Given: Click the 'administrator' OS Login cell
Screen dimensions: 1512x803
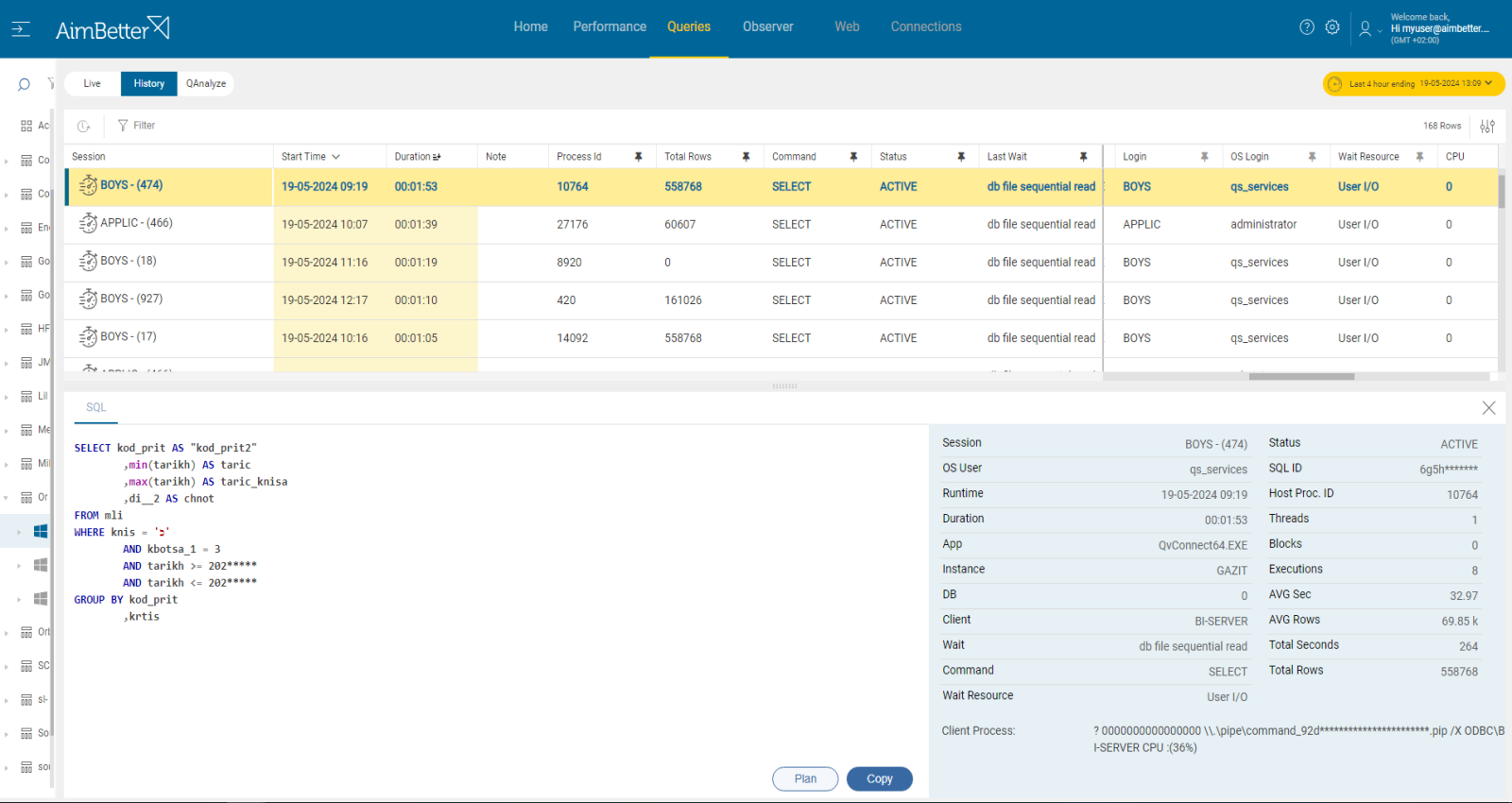Looking at the screenshot, I should (x=1263, y=225).
